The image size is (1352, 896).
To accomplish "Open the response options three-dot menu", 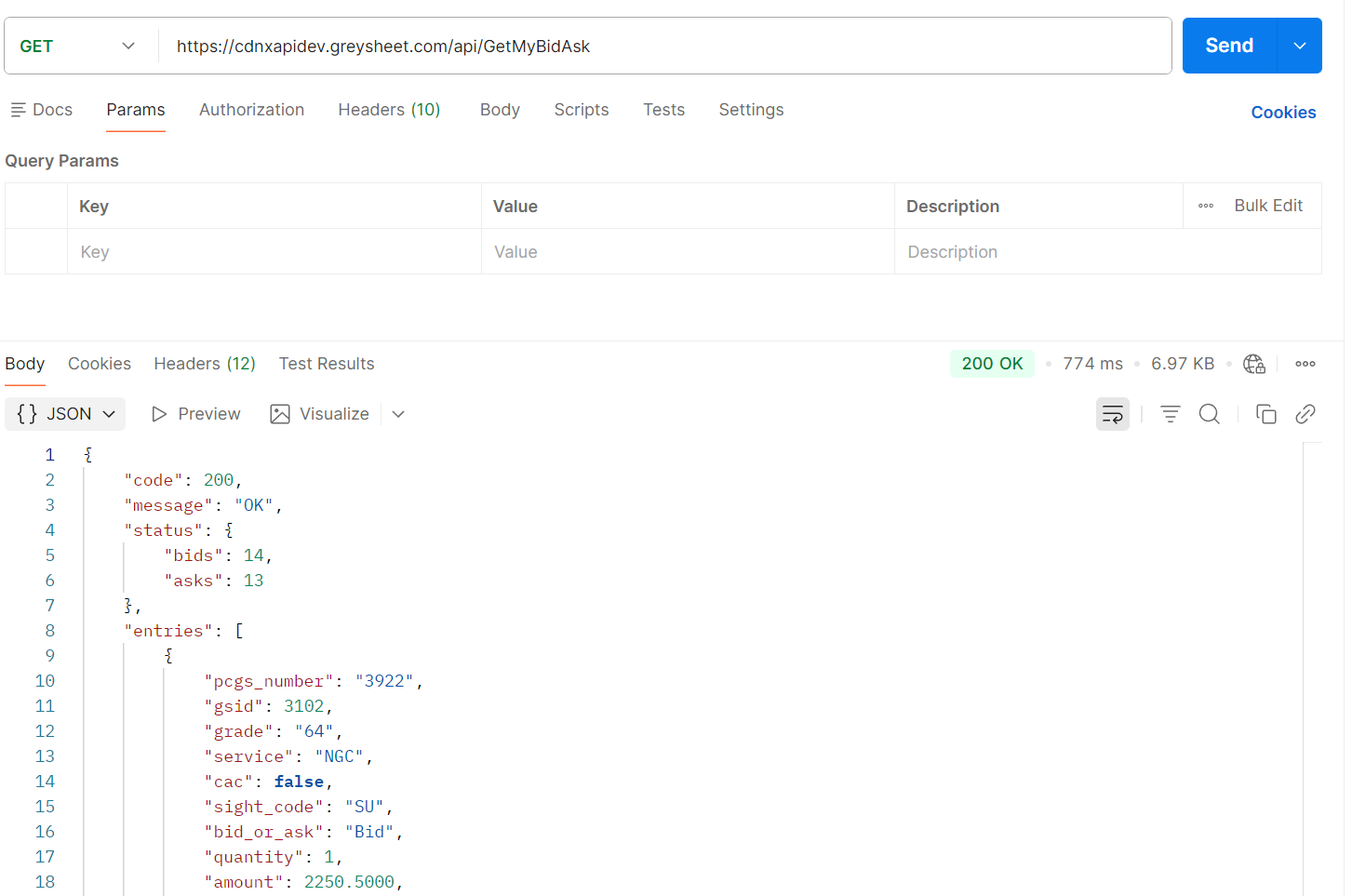I will coord(1305,364).
